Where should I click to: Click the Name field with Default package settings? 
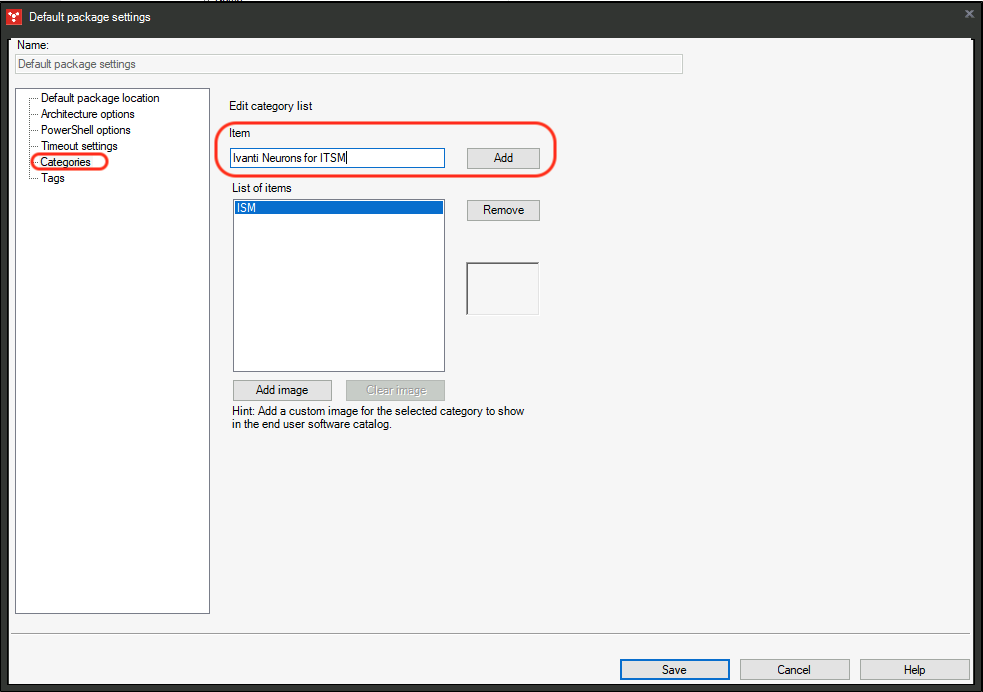349,64
